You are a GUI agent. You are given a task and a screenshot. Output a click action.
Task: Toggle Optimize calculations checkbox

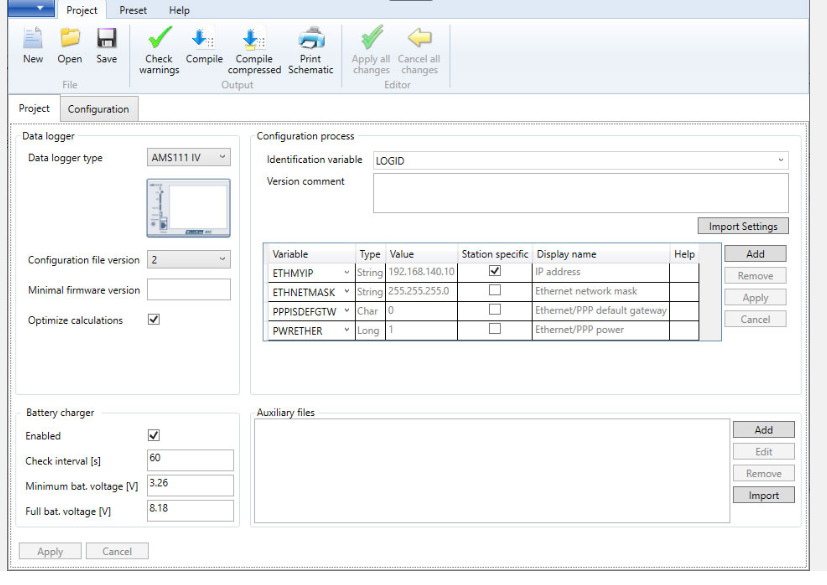(x=154, y=320)
